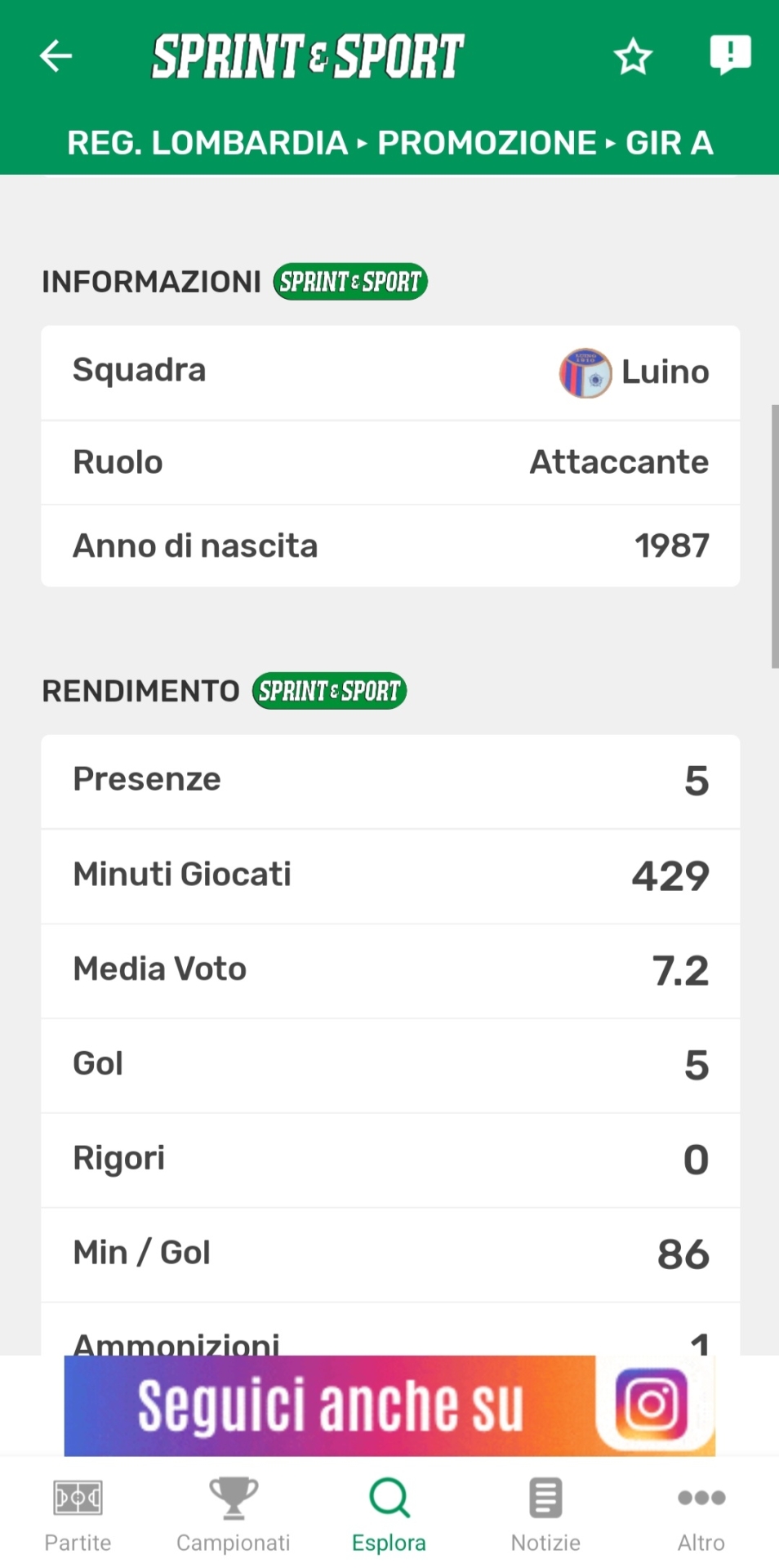Tap Sprint & Sport badge beside Informazioni
Image resolution: width=779 pixels, height=1568 pixels.
tap(350, 282)
